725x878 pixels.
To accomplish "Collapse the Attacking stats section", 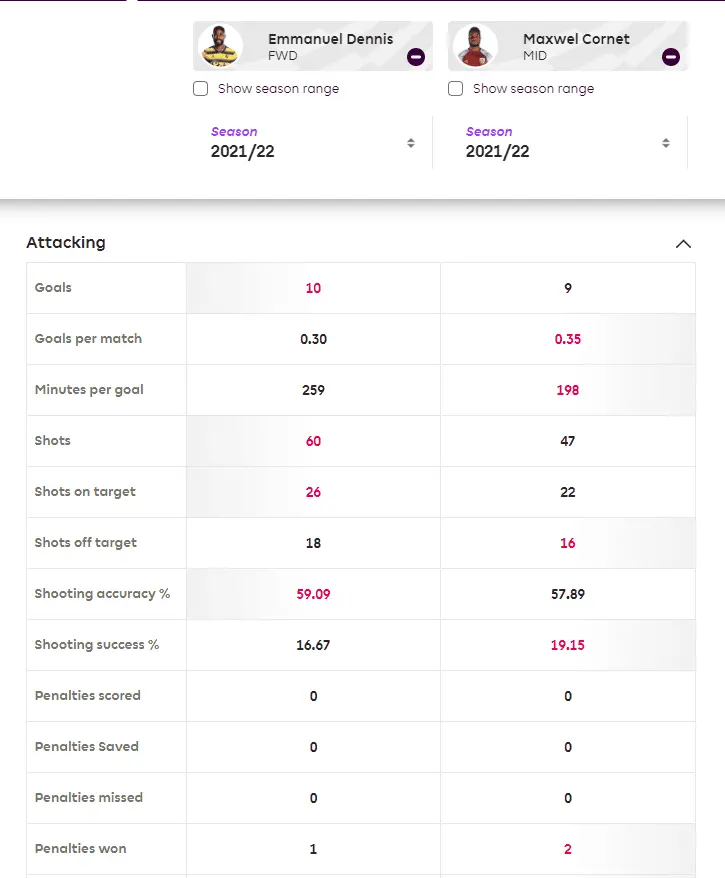I will coord(683,243).
